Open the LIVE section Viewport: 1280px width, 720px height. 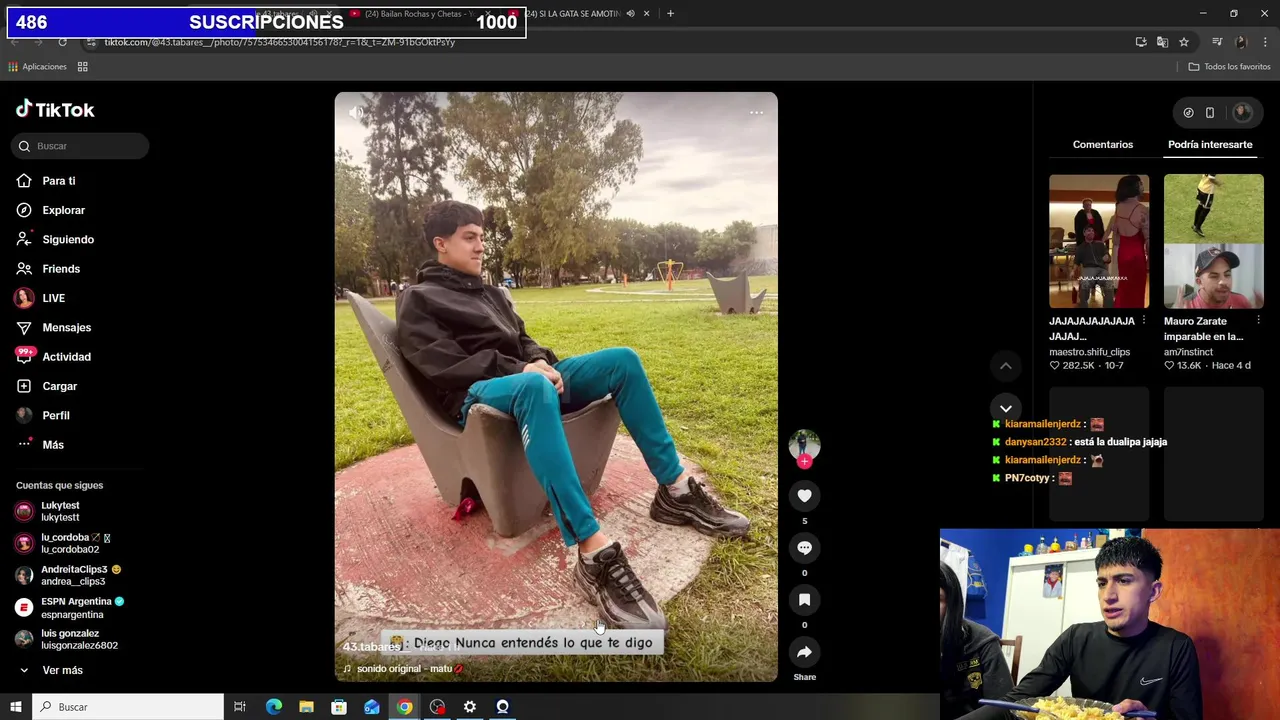40,298
